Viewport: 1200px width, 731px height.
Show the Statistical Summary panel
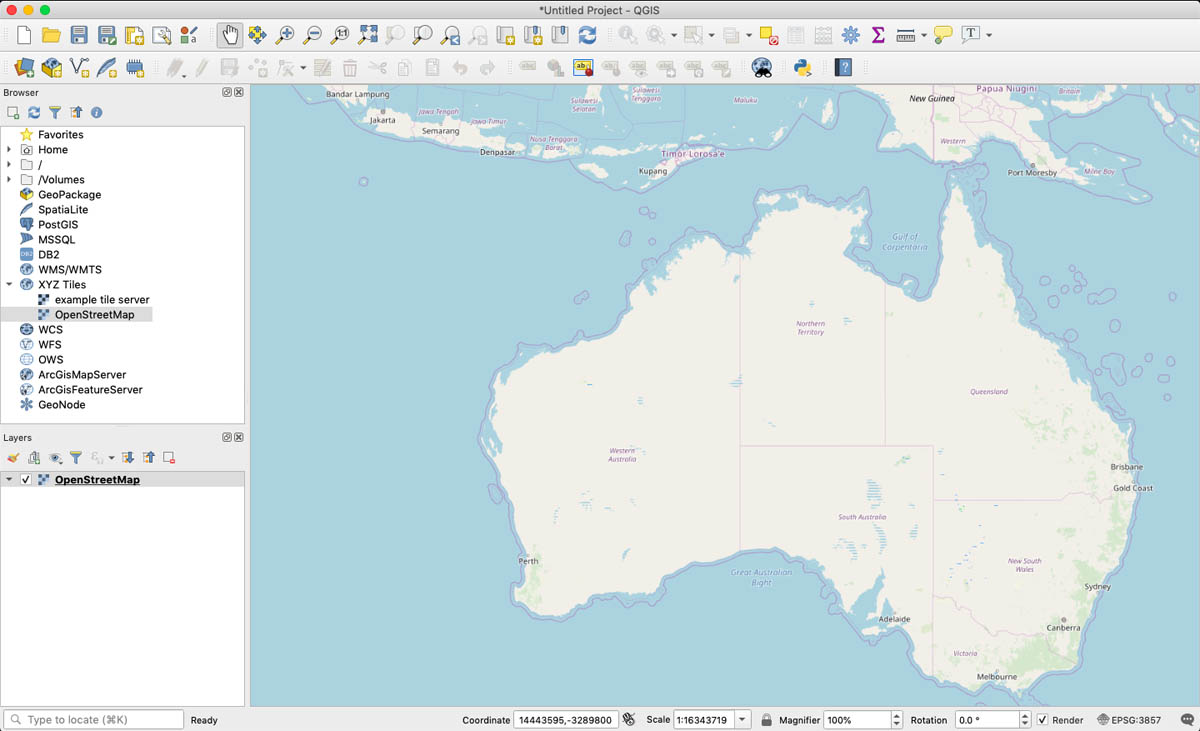[x=877, y=35]
